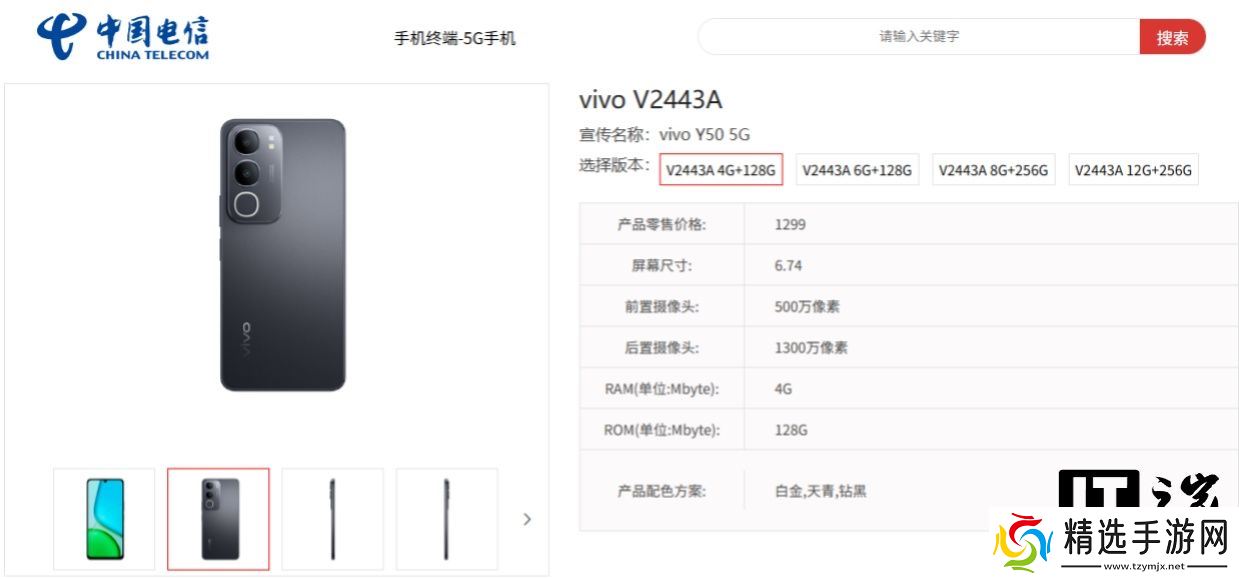View the first side-profile thumbnail
The height and width of the screenshot is (579, 1239).
point(332,519)
